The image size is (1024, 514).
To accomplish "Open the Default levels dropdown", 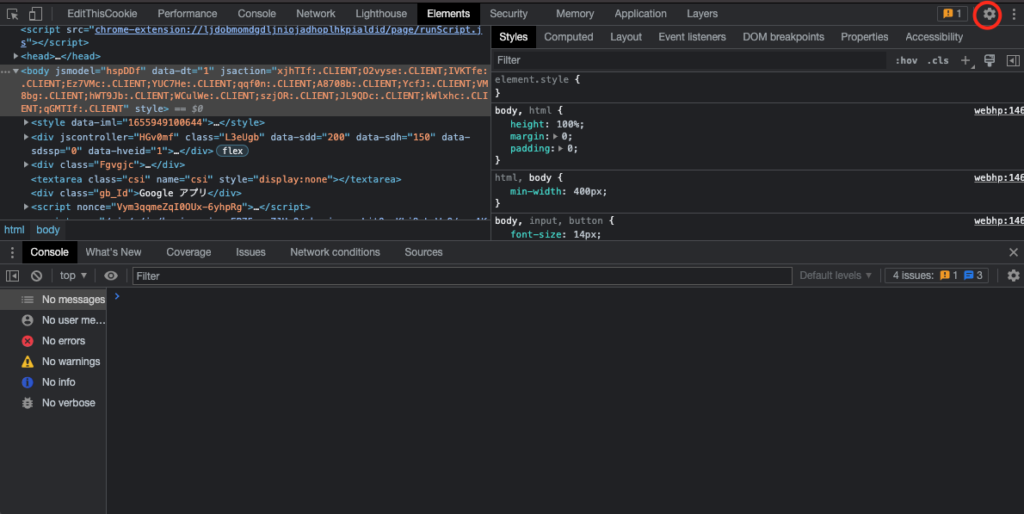I will [835, 276].
